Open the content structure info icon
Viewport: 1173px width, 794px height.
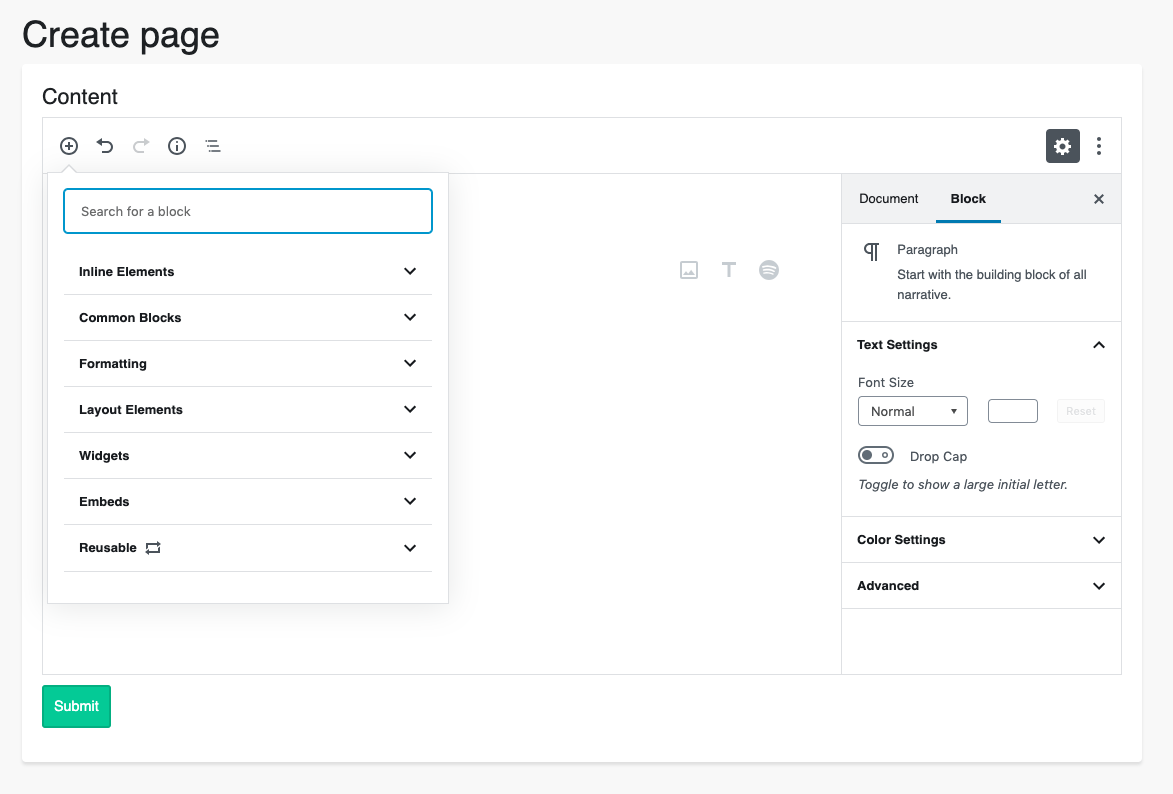click(177, 146)
